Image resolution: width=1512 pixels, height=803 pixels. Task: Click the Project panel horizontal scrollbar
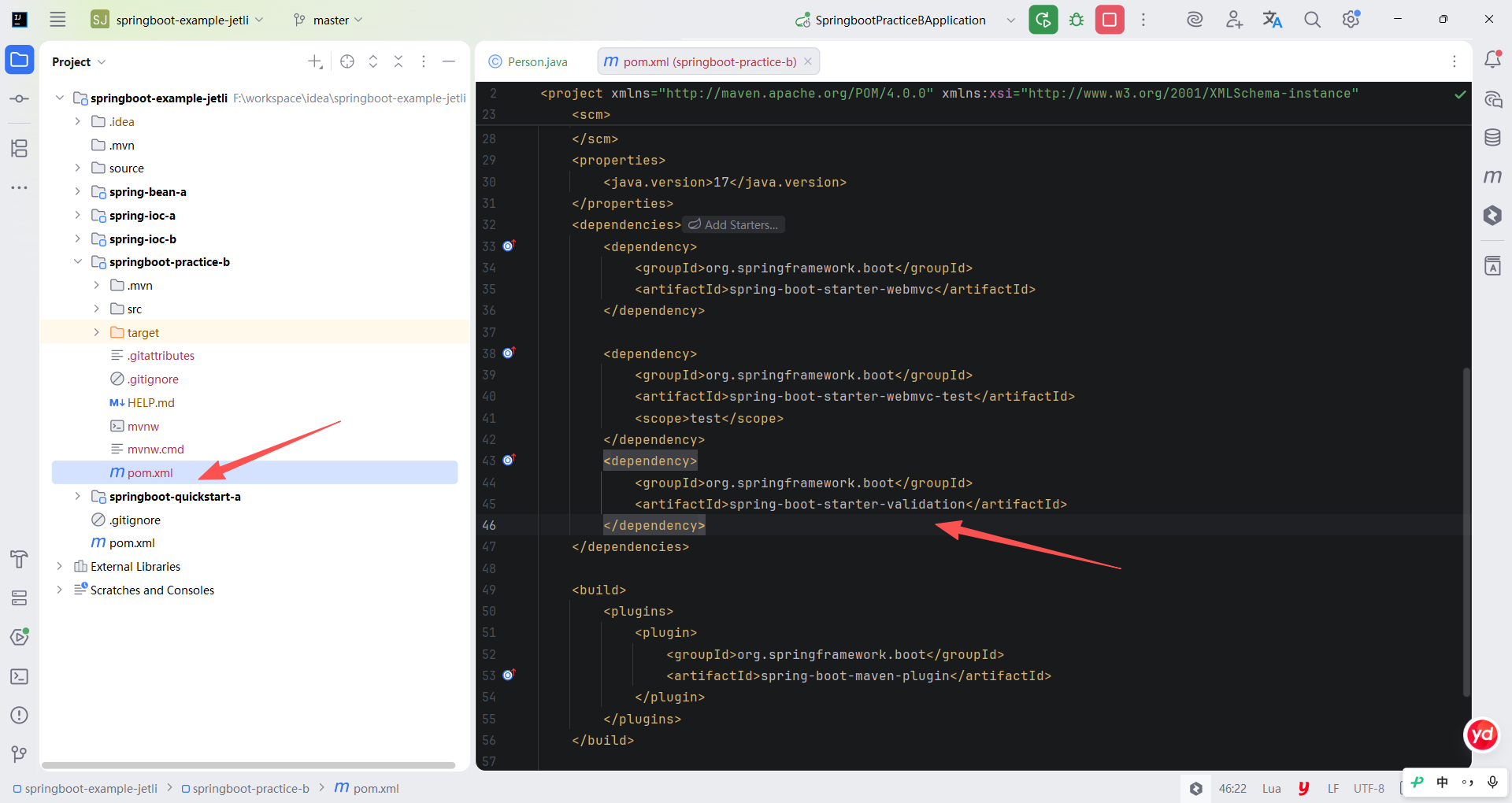tap(249, 764)
